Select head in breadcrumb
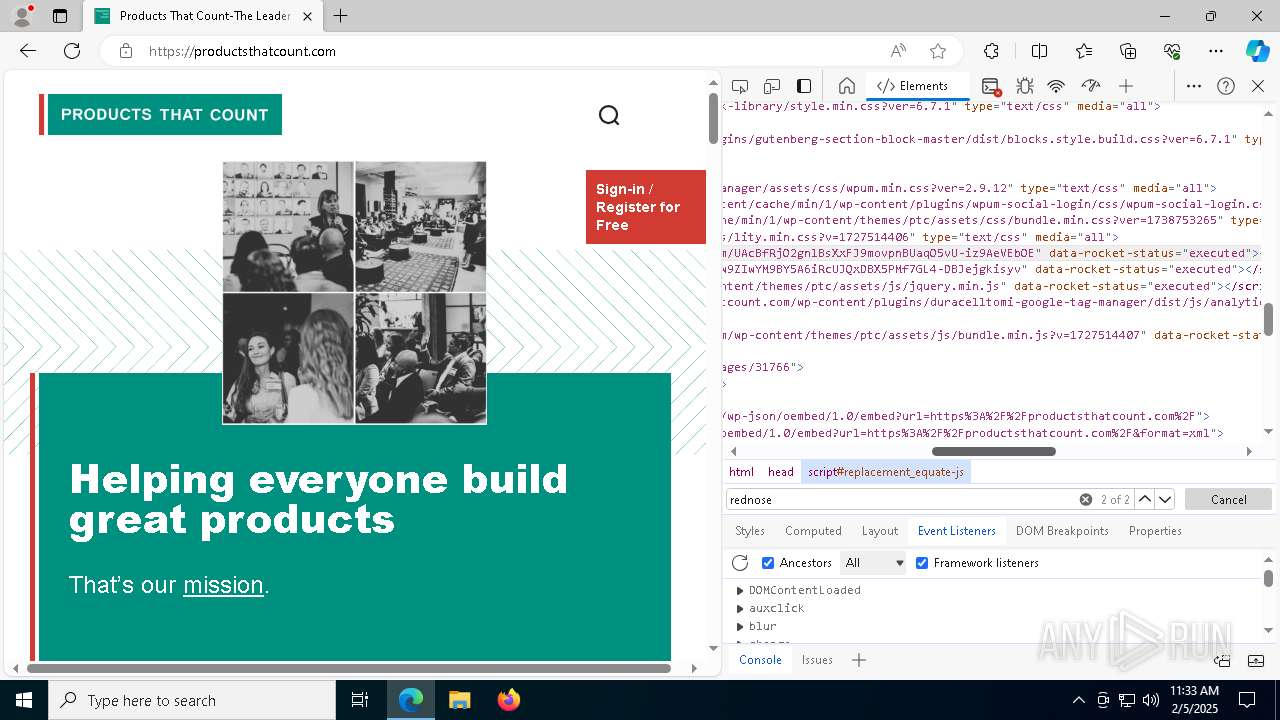1280x720 pixels. pos(781,472)
